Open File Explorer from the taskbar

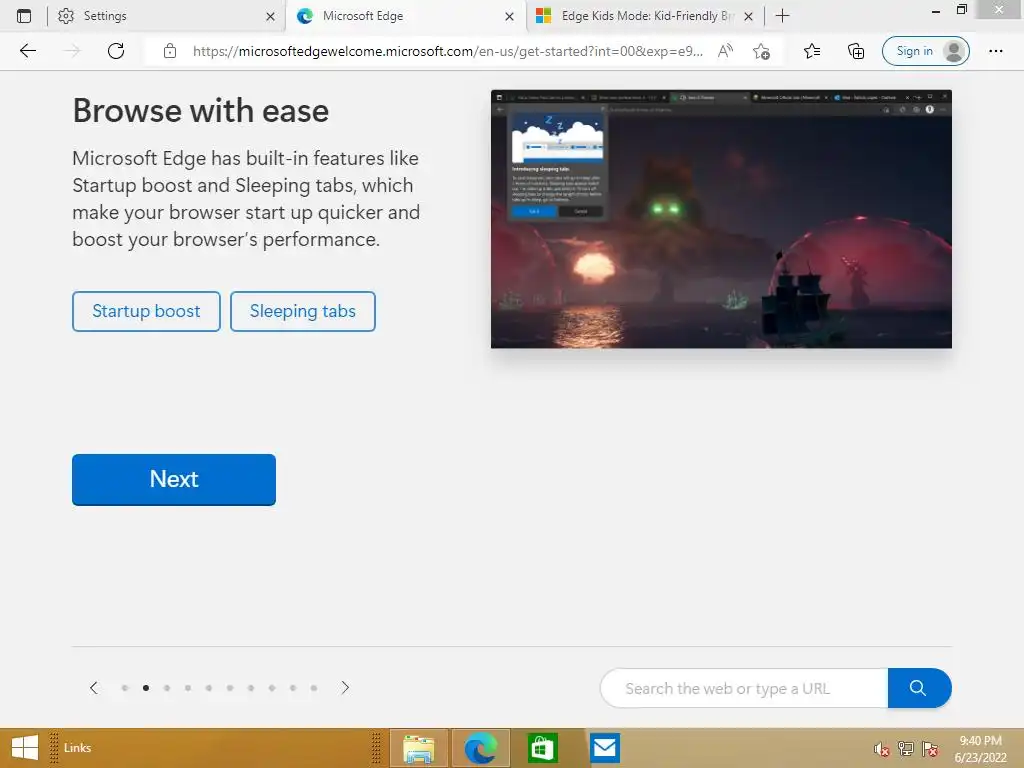pyautogui.click(x=419, y=748)
